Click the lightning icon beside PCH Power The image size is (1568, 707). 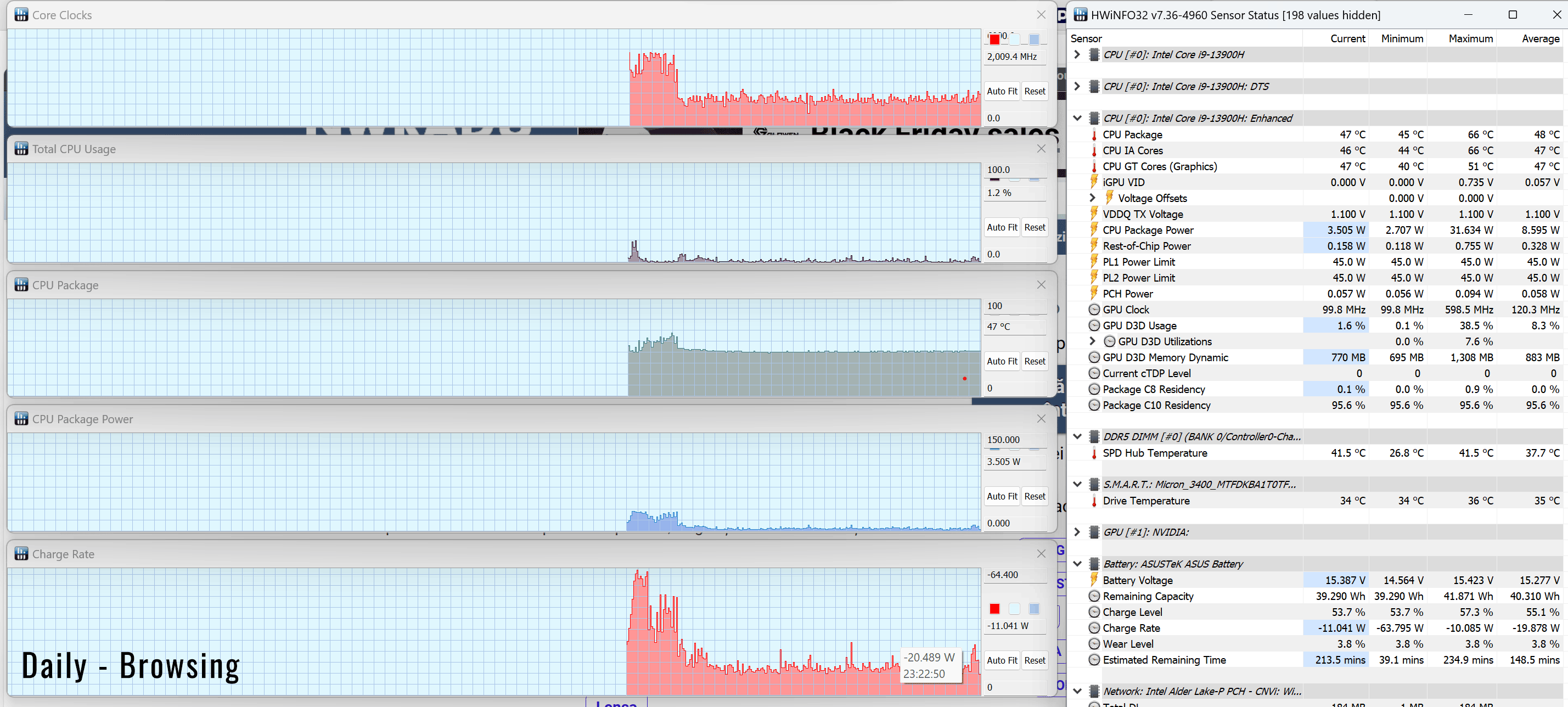coord(1094,294)
